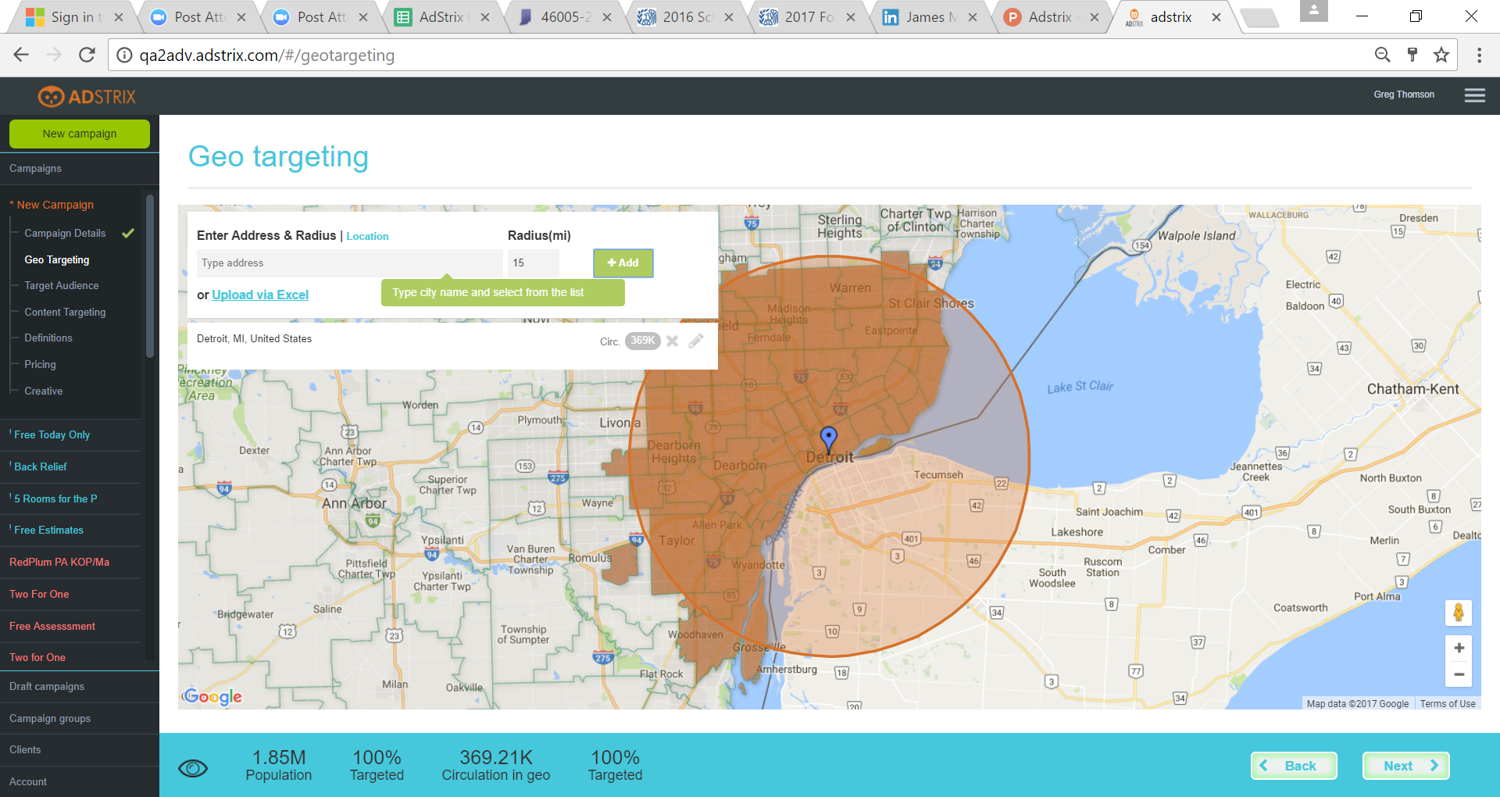Open Back Relief campaign
The height and width of the screenshot is (797, 1500).
39,467
